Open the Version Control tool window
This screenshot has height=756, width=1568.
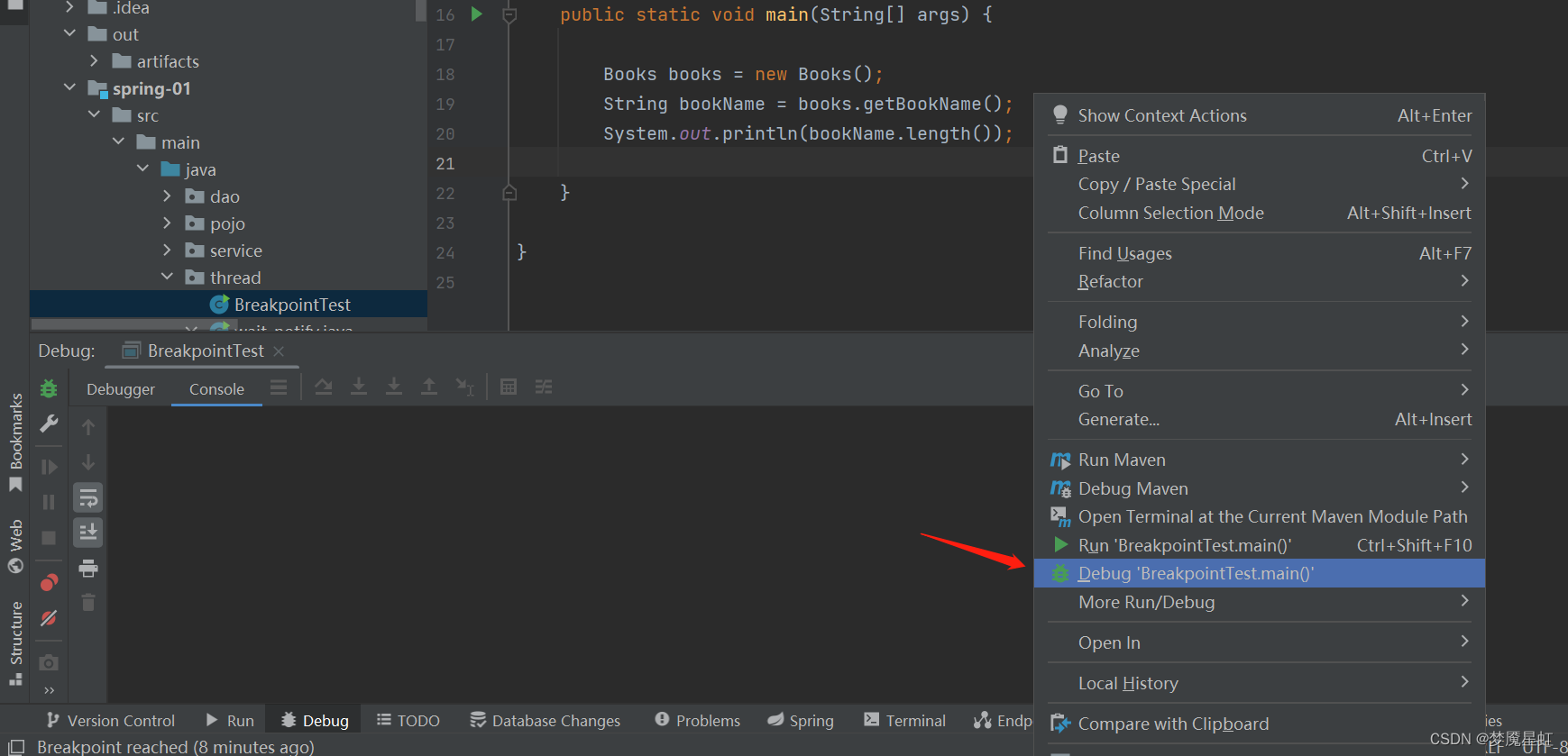(x=111, y=721)
